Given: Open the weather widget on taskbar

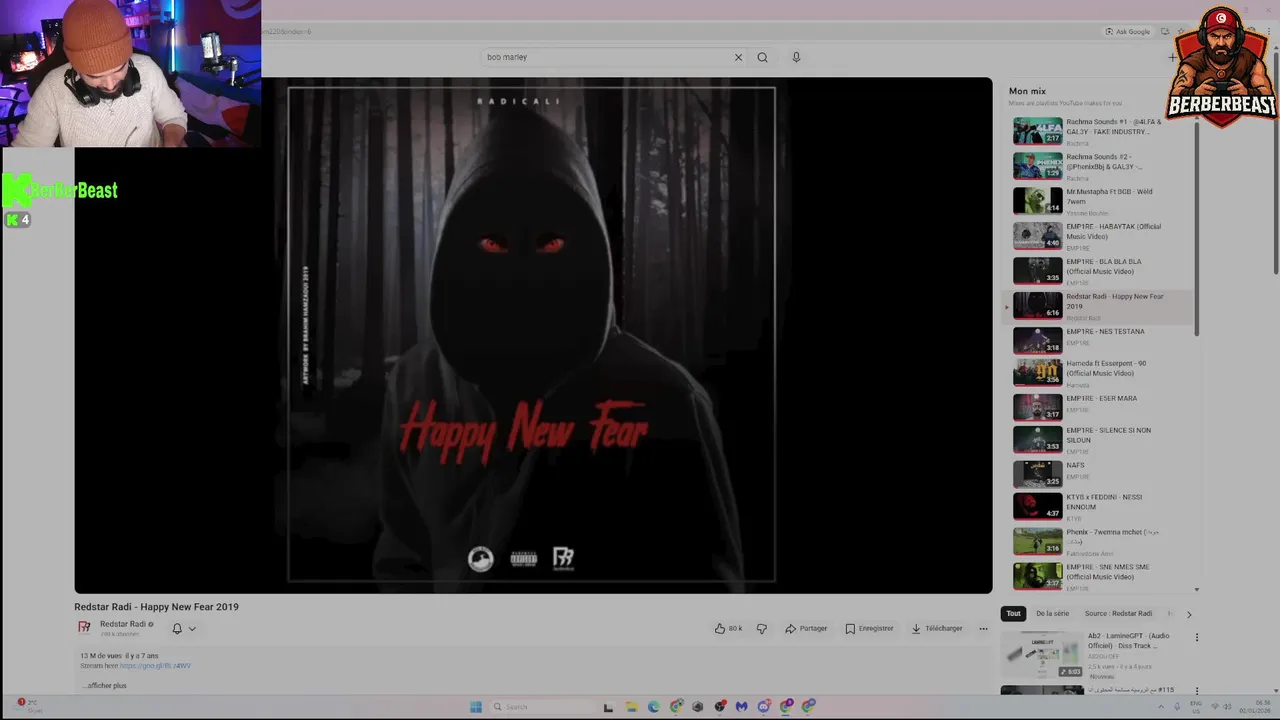Looking at the screenshot, I should point(30,706).
